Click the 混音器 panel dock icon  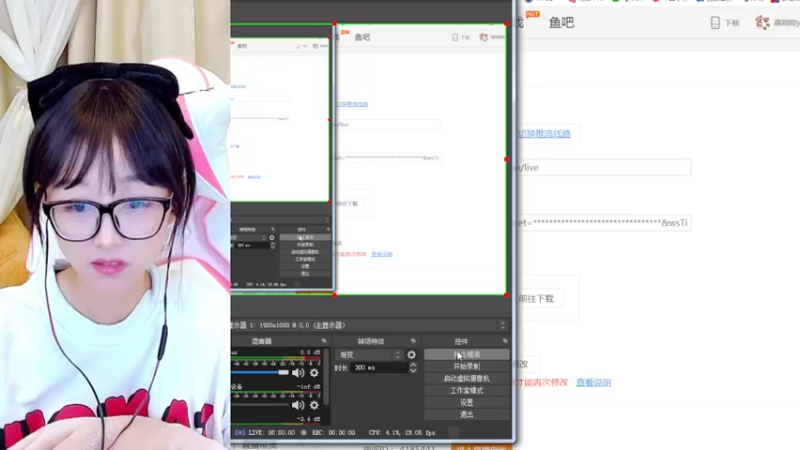point(324,341)
